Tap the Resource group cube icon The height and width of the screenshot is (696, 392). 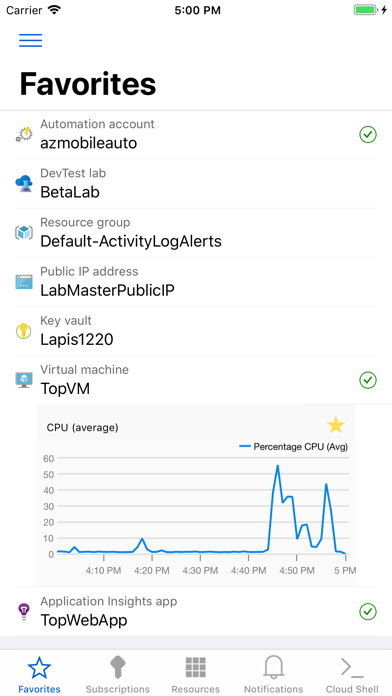click(24, 233)
